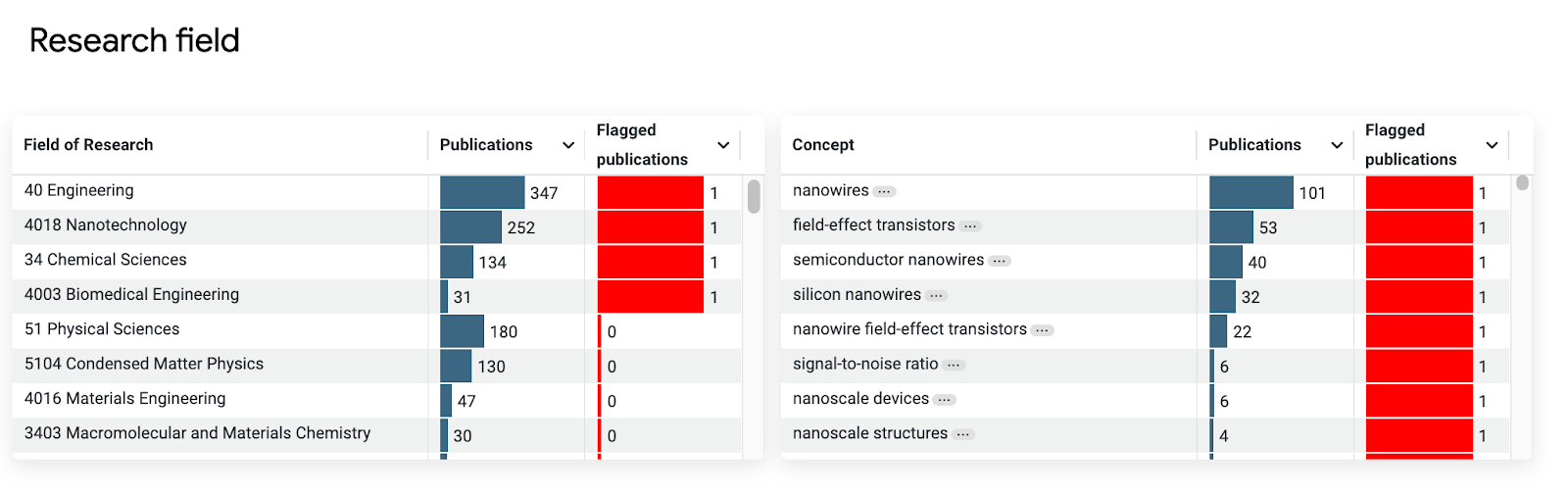This screenshot has height=495, width=1568.
Task: Click ellipsis beside silicon nanowires
Action: click(x=937, y=295)
